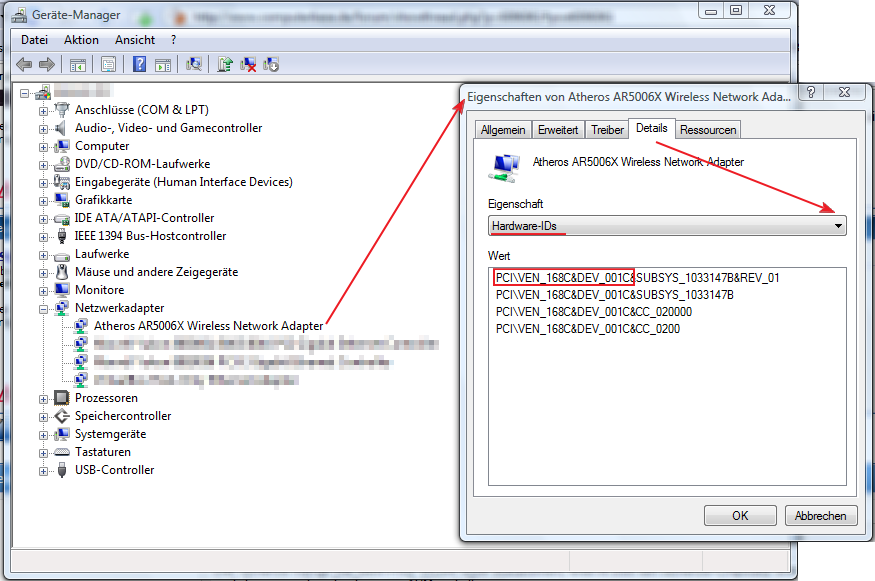Click the blue Help question mark icon

pos(140,64)
